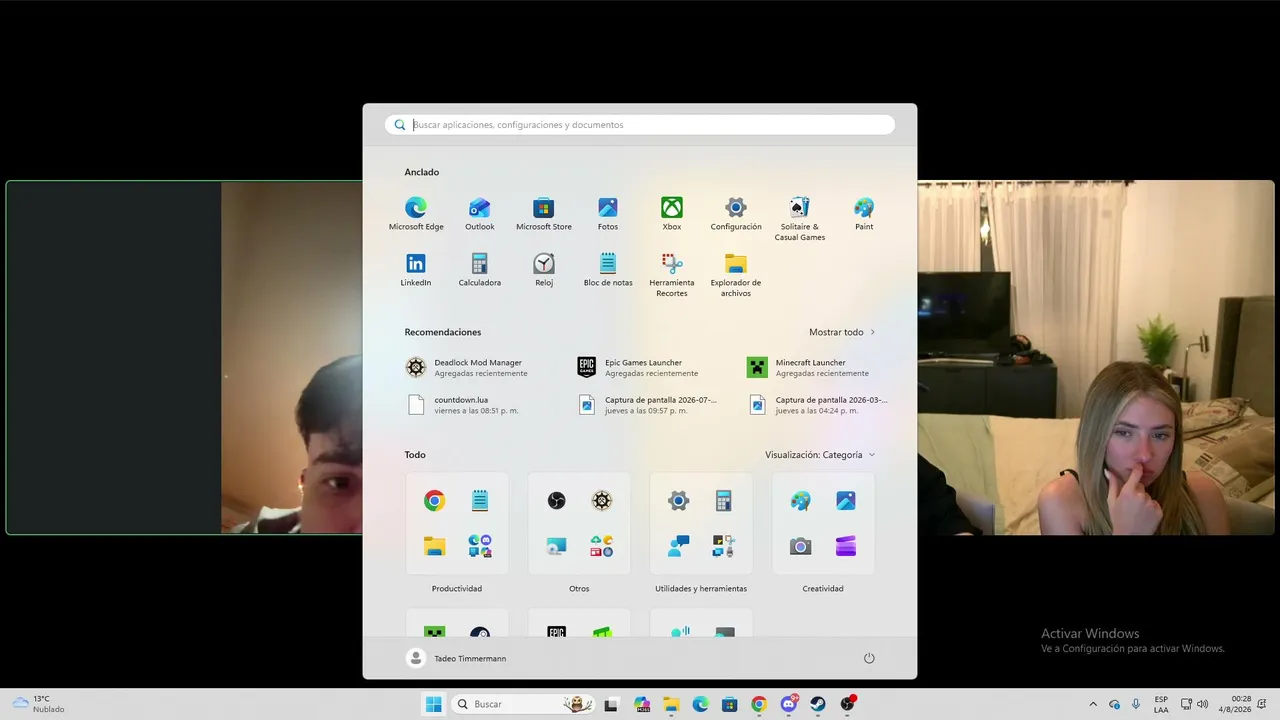Open the LinkedIn app
Viewport: 1280px width, 720px height.
416,270
